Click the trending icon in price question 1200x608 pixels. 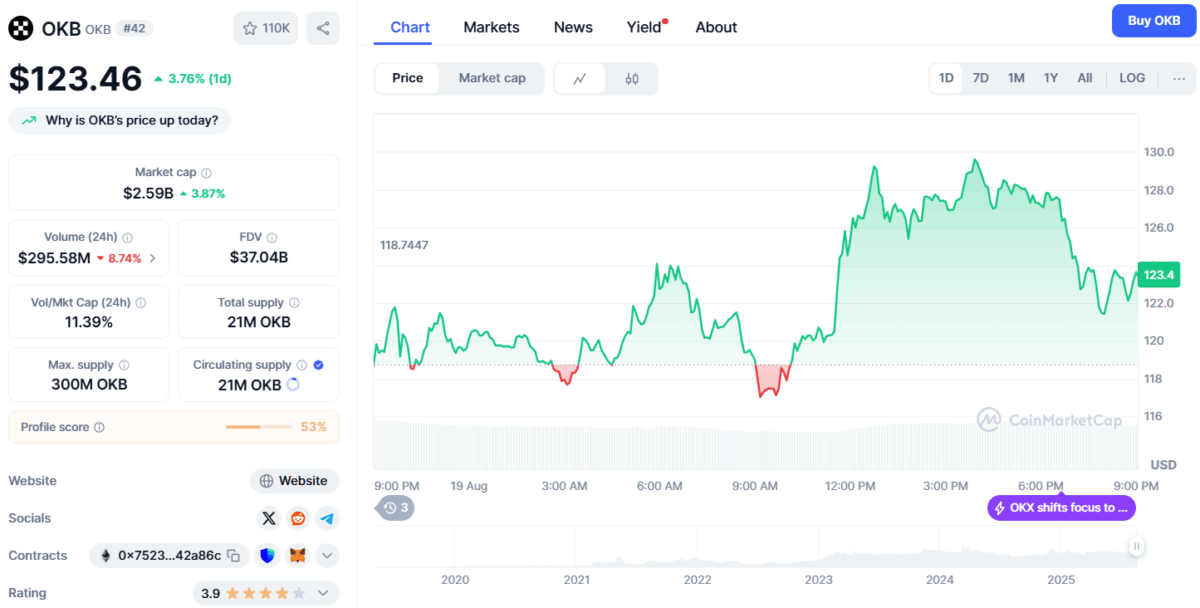click(29, 121)
